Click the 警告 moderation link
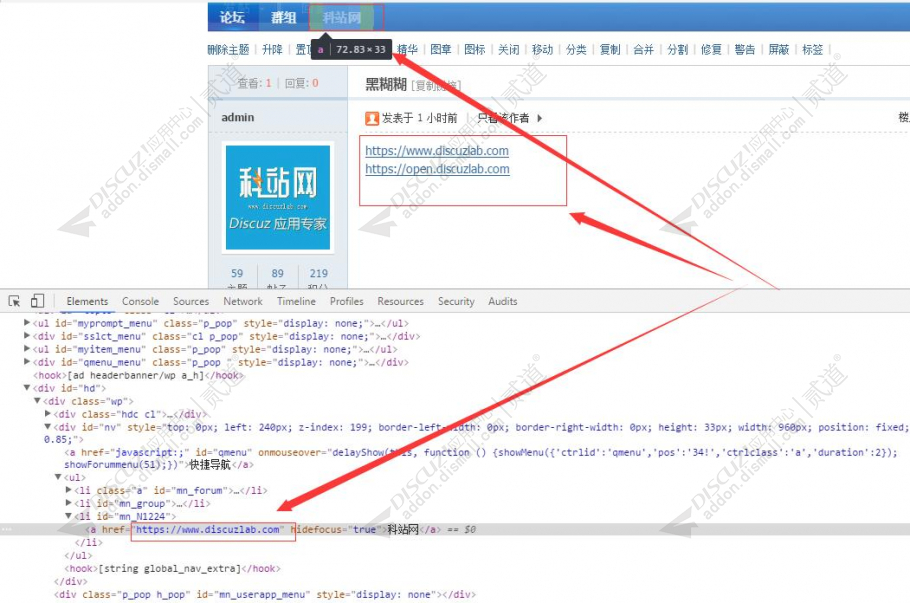The width and height of the screenshot is (910, 603). point(744,50)
